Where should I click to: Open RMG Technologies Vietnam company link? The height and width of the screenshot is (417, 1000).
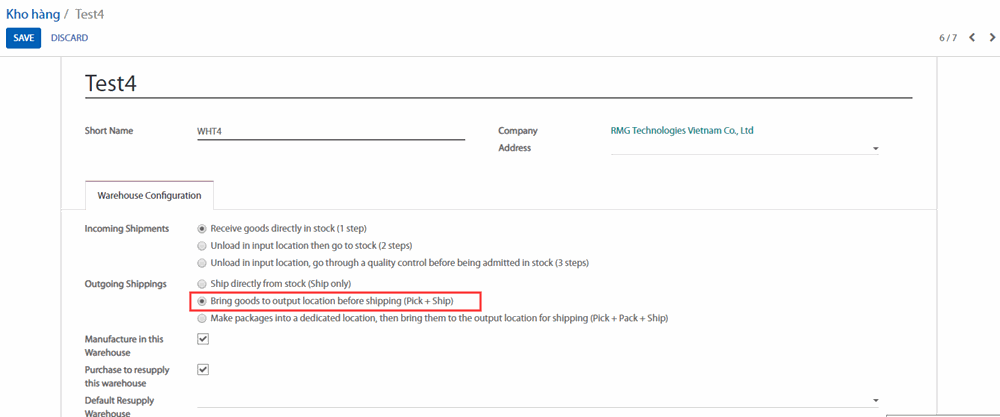tap(681, 130)
